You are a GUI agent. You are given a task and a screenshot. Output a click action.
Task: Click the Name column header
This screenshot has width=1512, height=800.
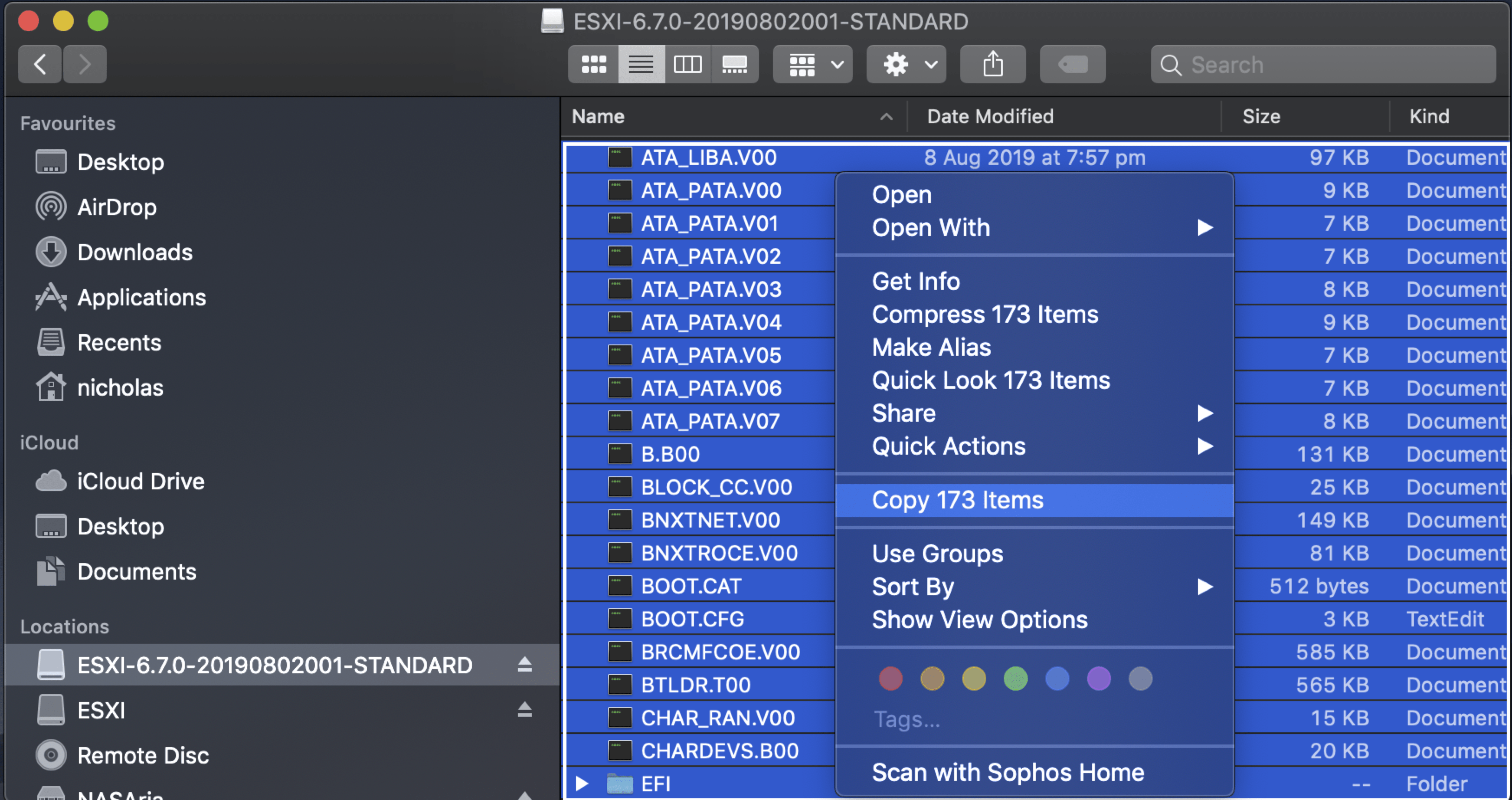598,116
